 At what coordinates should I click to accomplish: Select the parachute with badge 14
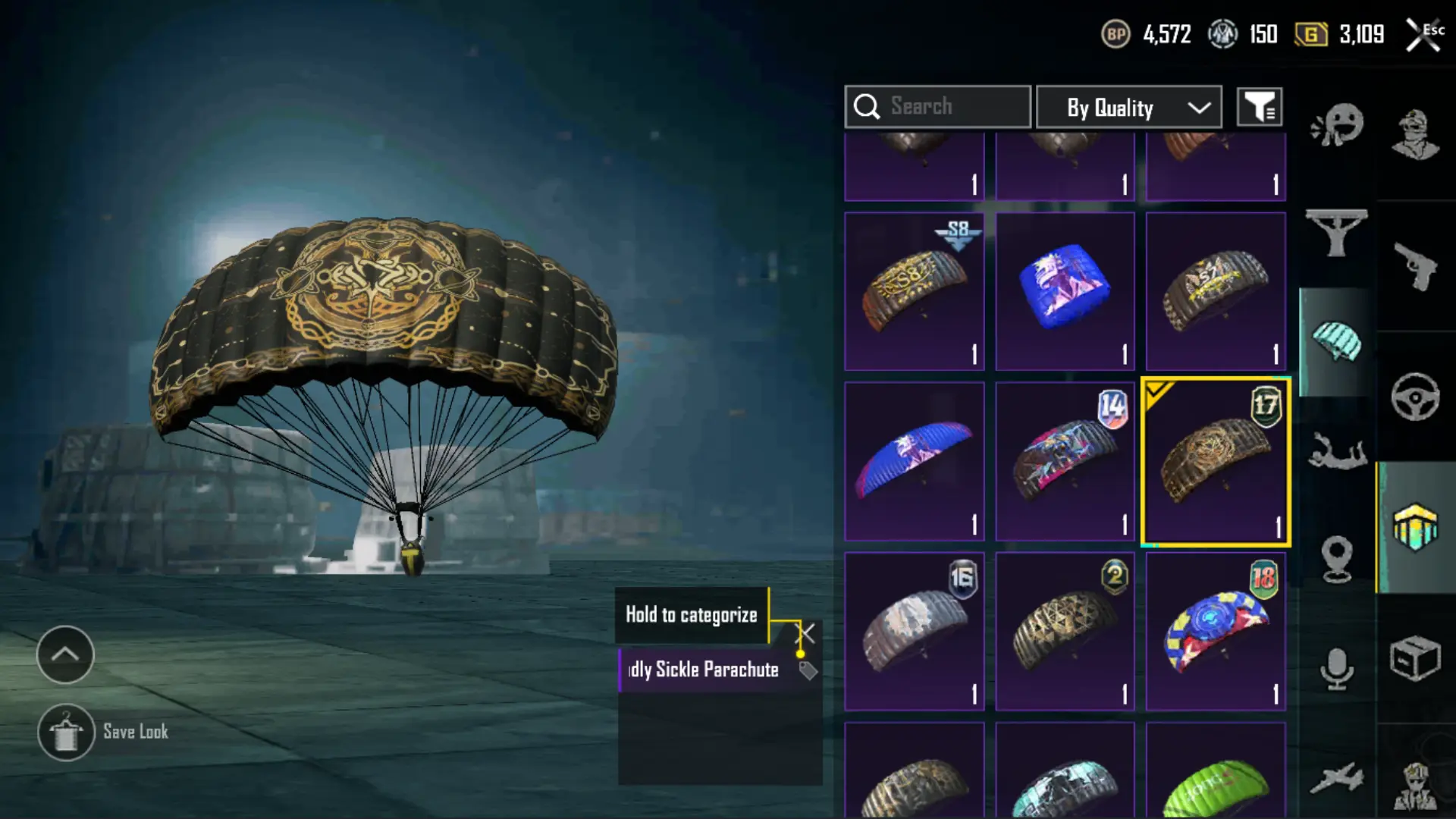tap(1065, 461)
